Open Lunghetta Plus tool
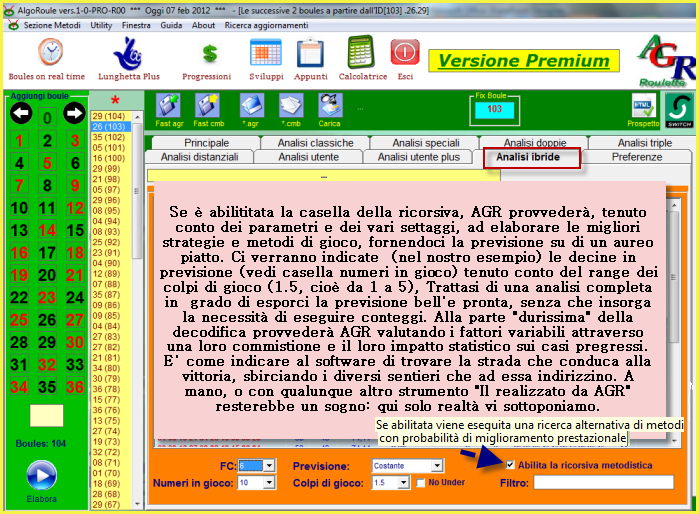Image resolution: width=699 pixels, height=514 pixels. click(127, 53)
